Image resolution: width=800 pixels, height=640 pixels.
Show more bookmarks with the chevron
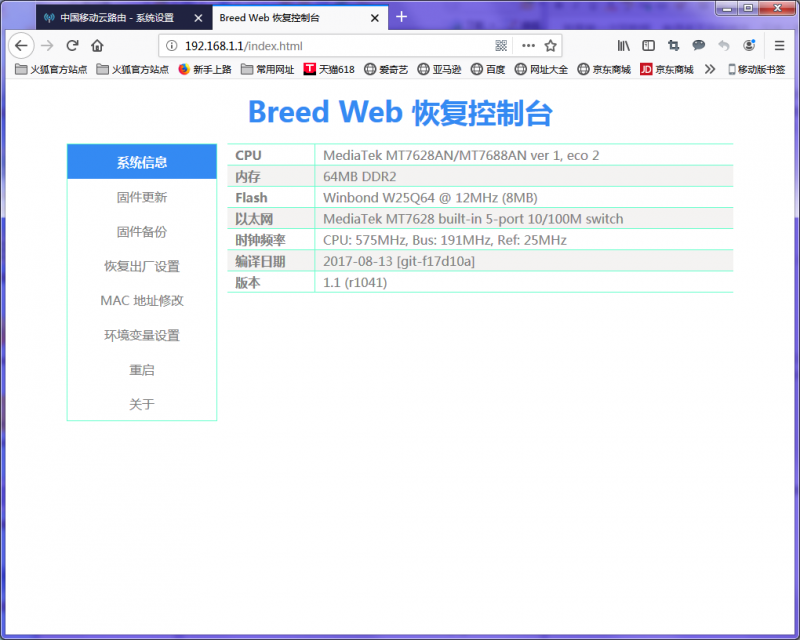click(710, 69)
